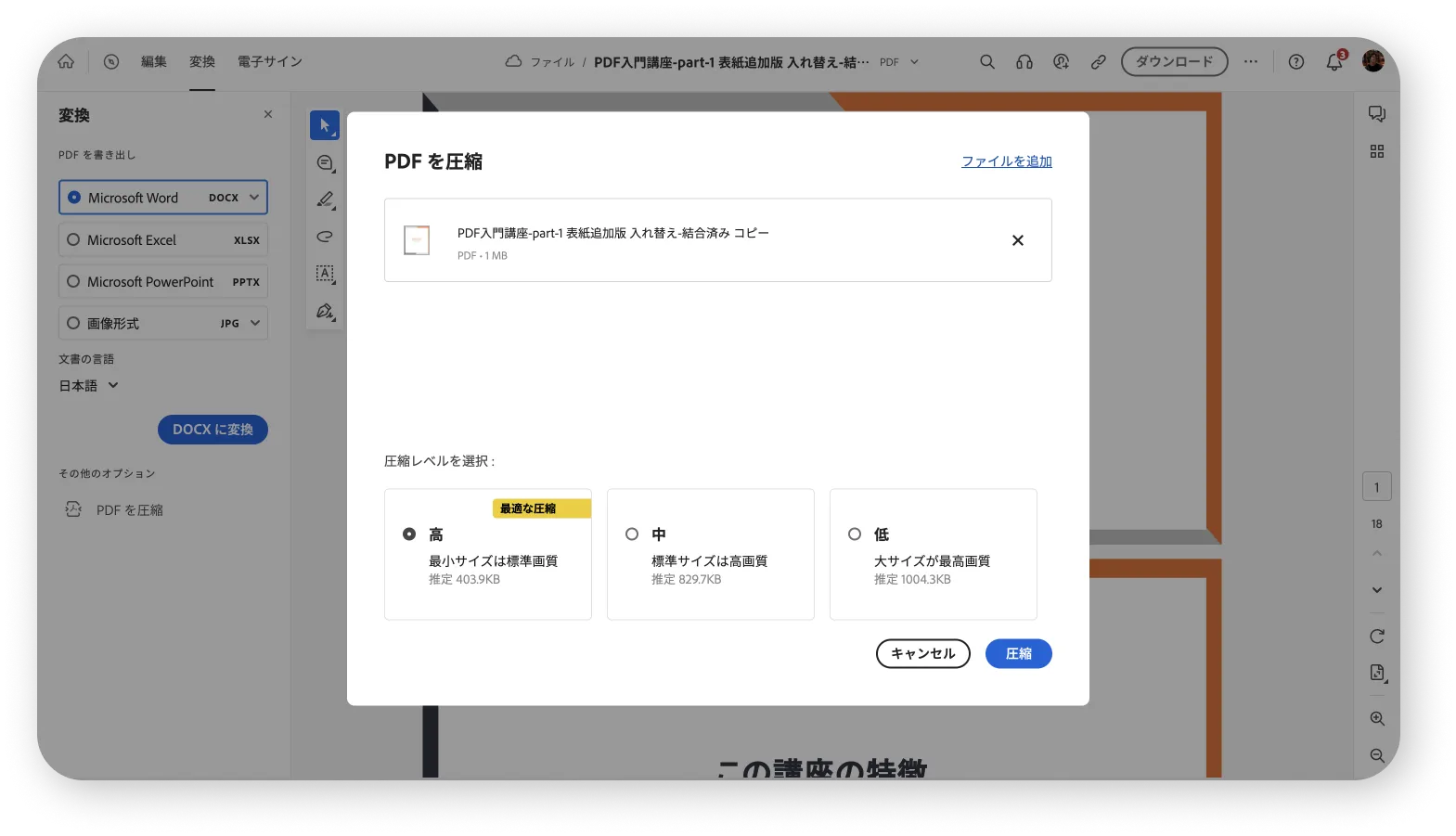This screenshot has width=1456, height=836.
Task: Select the Microsoft PowerPoint radio option
Action: click(x=73, y=281)
